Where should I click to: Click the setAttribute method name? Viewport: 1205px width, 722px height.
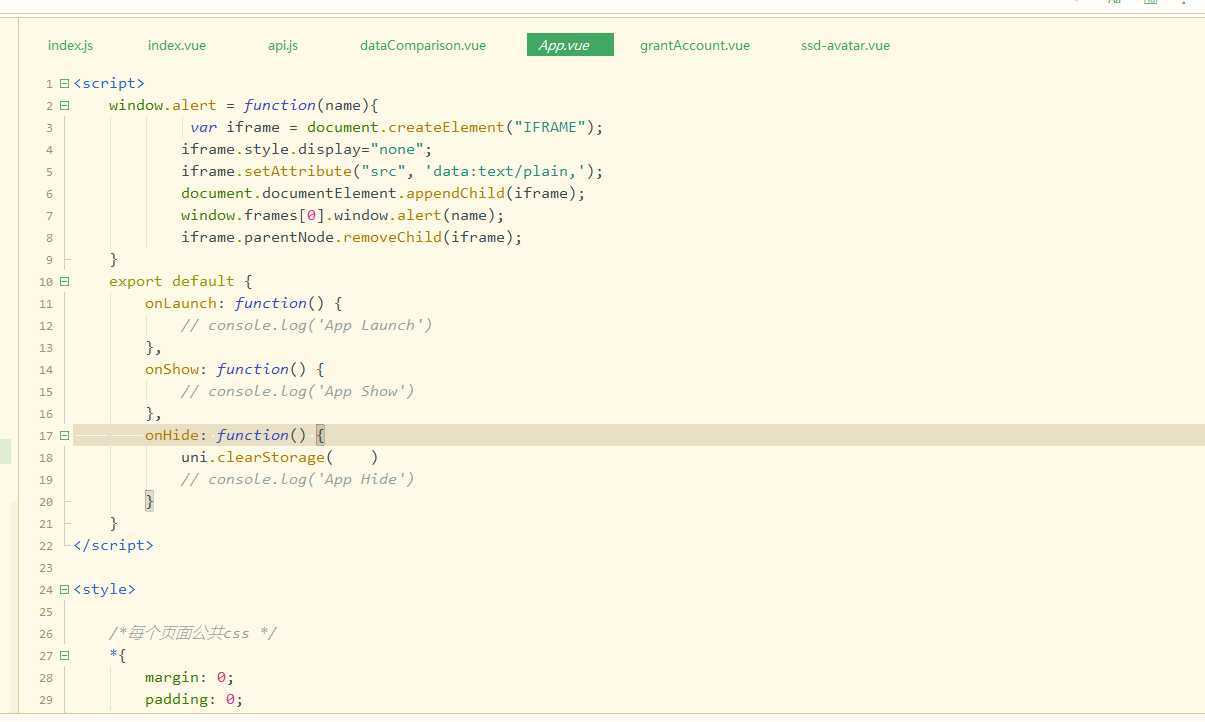click(298, 171)
